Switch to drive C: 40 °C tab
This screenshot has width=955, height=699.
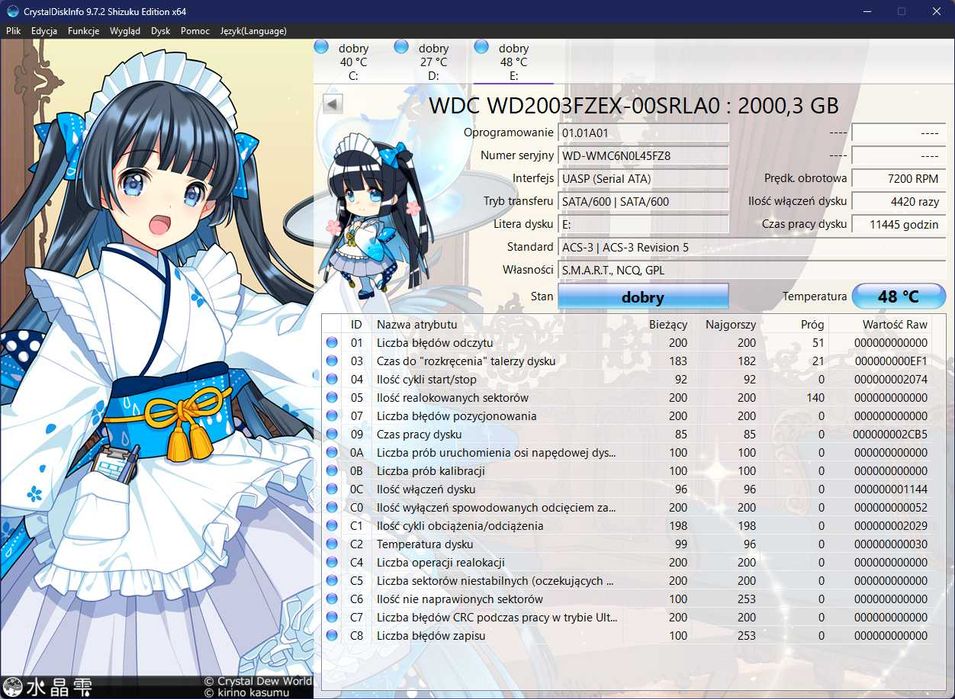[x=353, y=61]
